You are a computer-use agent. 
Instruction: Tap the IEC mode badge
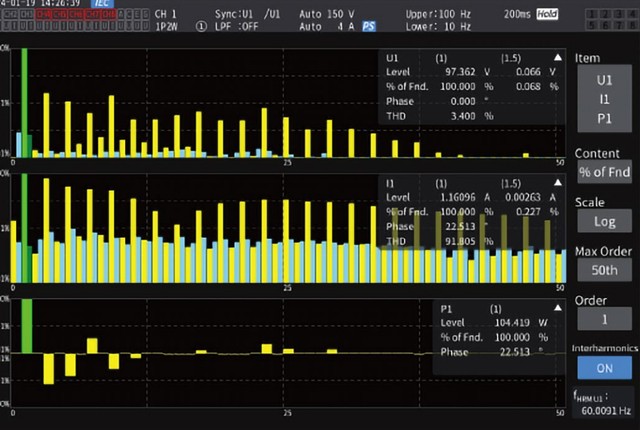[x=102, y=3]
